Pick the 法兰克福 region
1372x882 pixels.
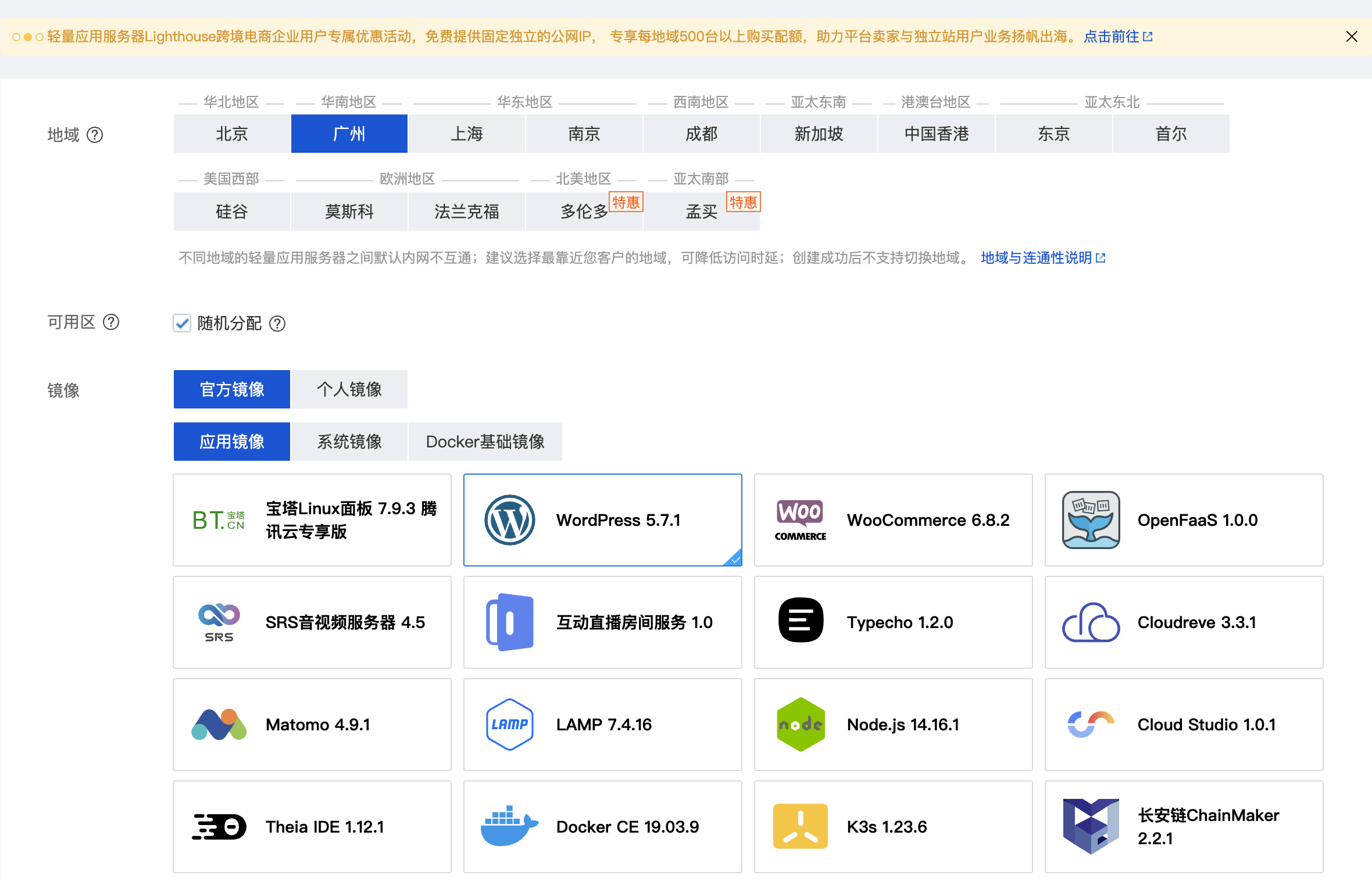click(467, 211)
